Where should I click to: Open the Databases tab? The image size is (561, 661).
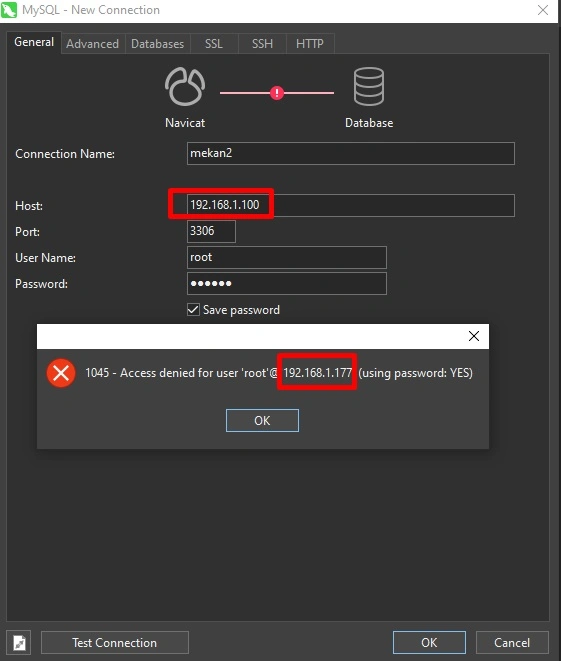158,44
